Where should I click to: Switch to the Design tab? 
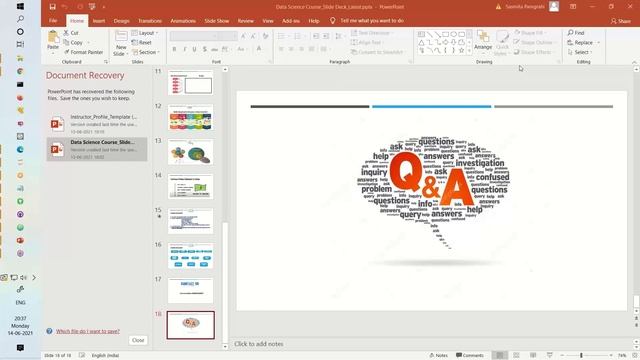121,21
